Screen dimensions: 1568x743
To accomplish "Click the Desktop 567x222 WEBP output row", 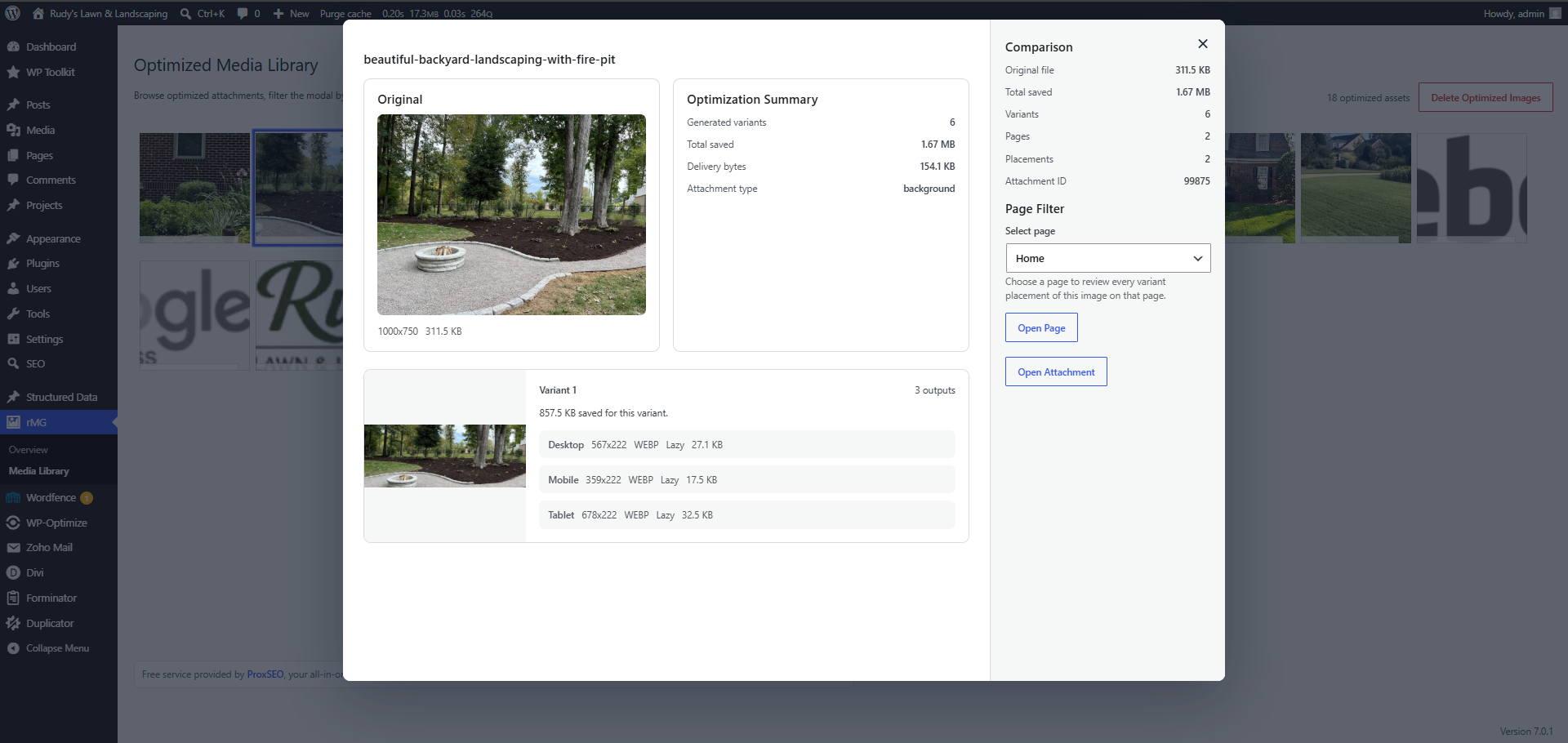I will [746, 445].
